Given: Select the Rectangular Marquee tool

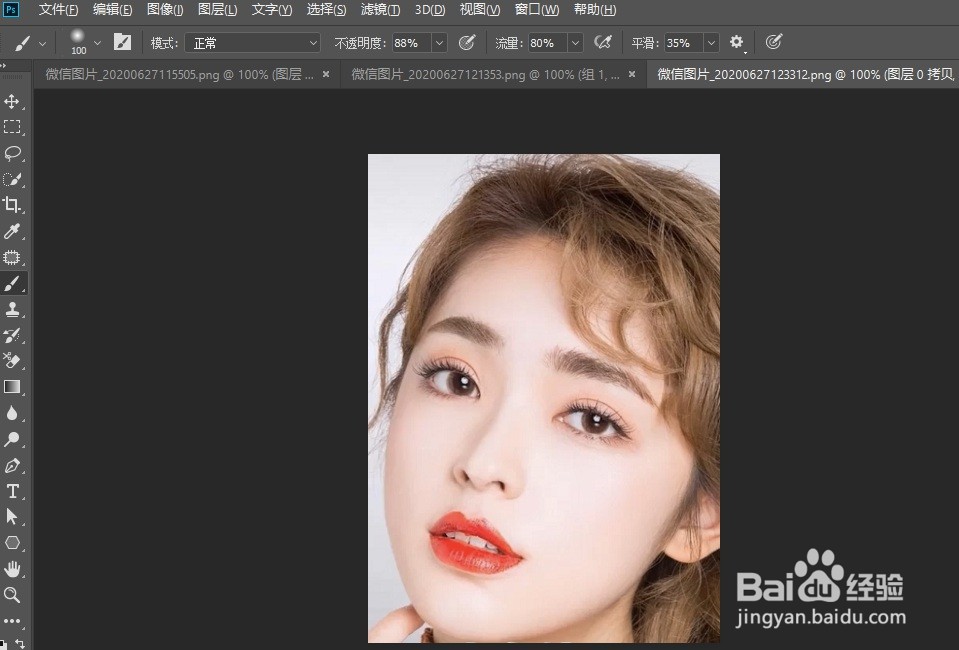Looking at the screenshot, I should 12,127.
